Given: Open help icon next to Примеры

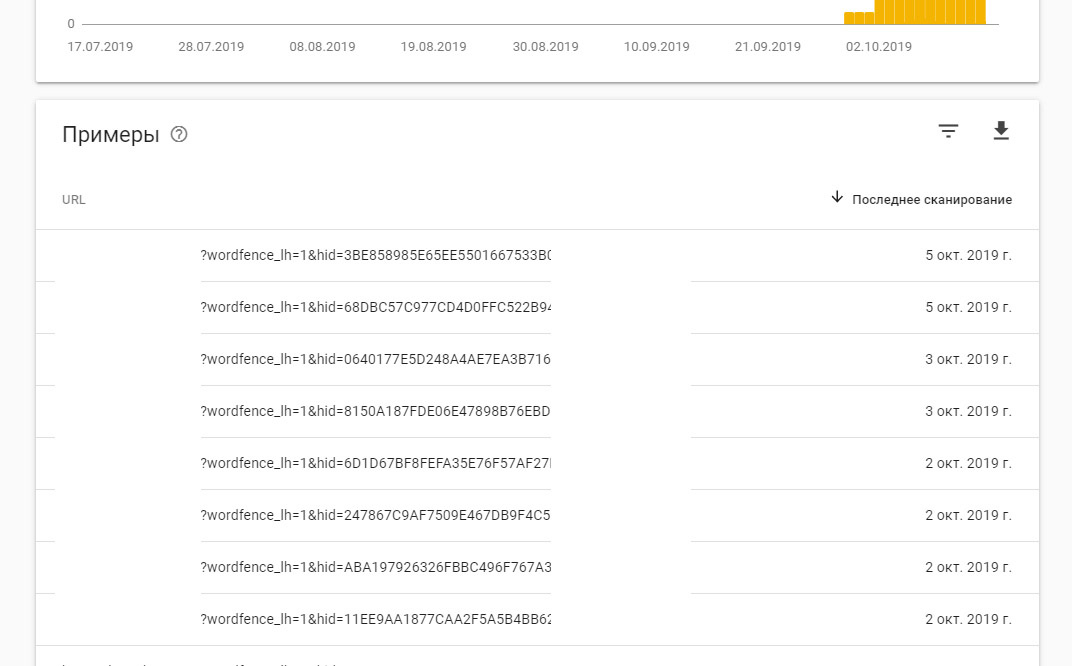Looking at the screenshot, I should click(179, 134).
